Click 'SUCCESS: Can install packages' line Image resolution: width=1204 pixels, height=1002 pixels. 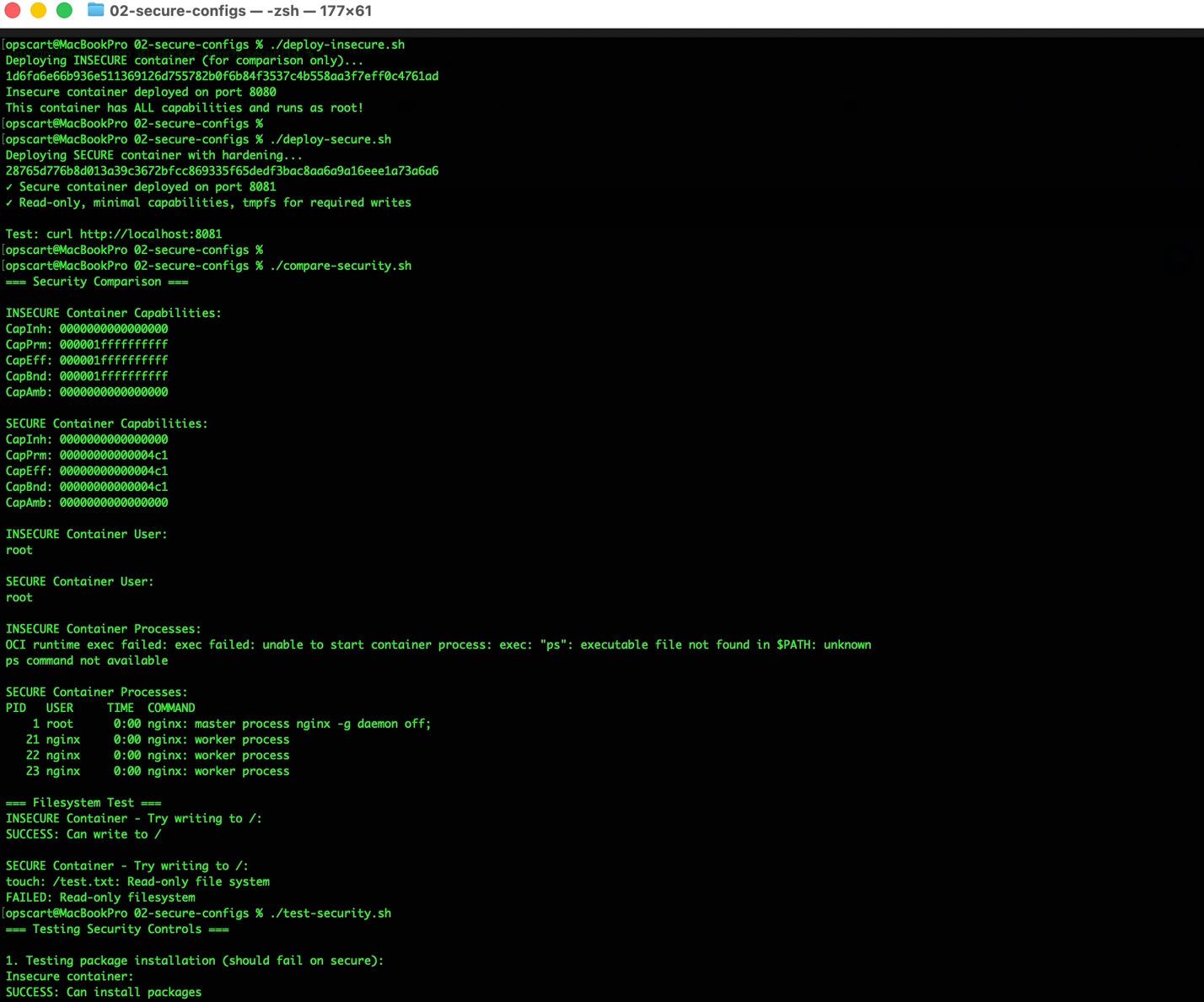click(x=104, y=993)
